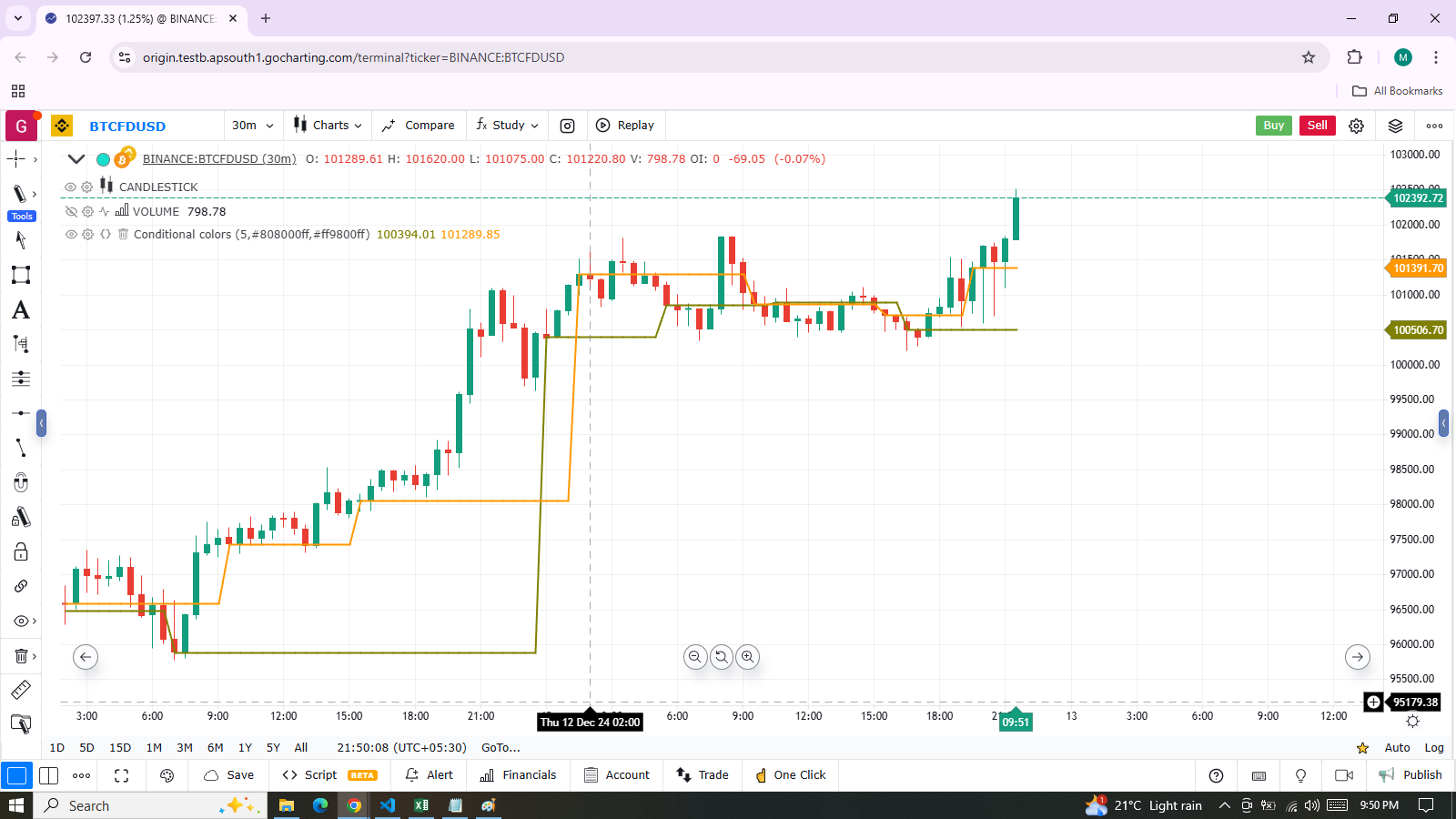Viewport: 1456px width, 819px height.
Task: Zoom in on the chart
Action: pyautogui.click(x=747, y=656)
